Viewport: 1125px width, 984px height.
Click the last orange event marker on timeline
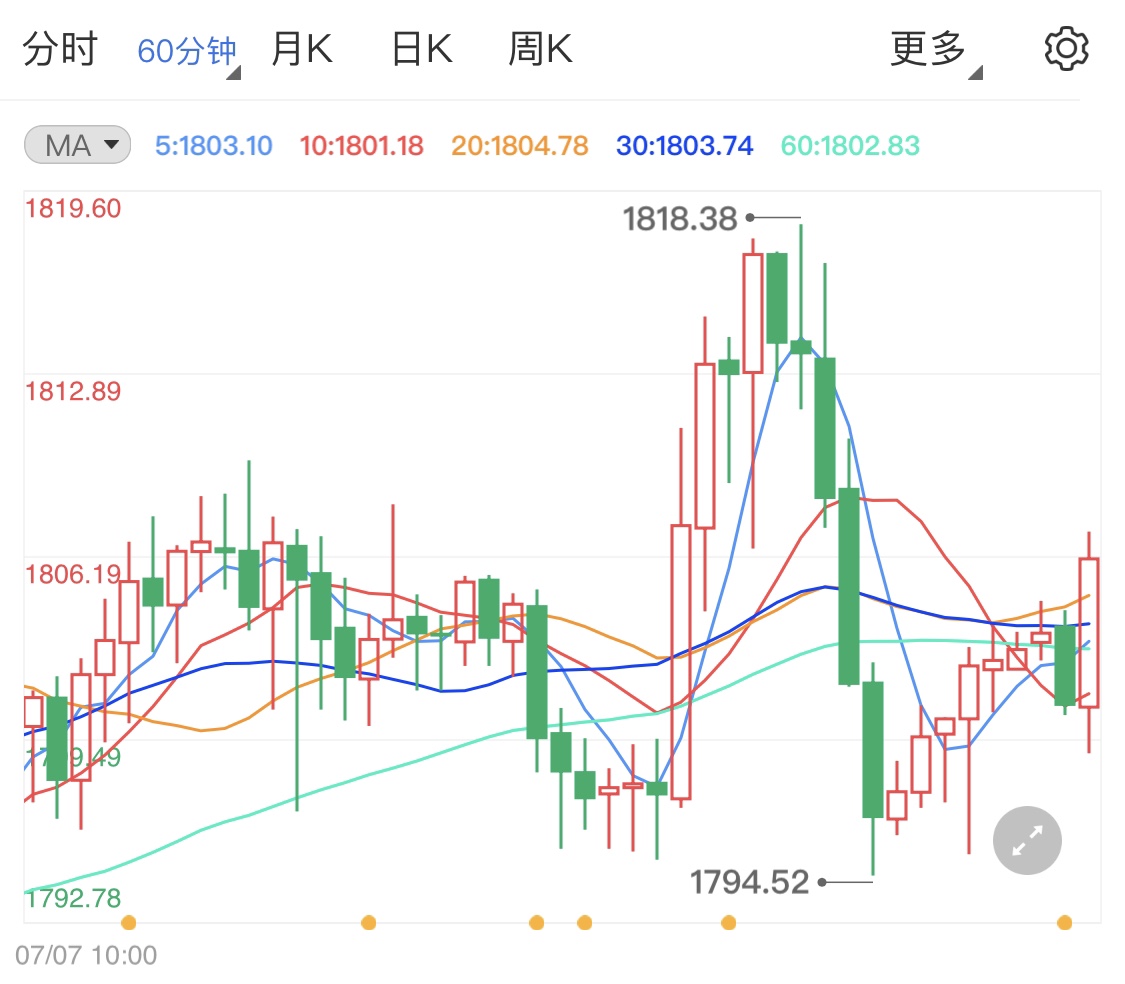[x=1065, y=922]
